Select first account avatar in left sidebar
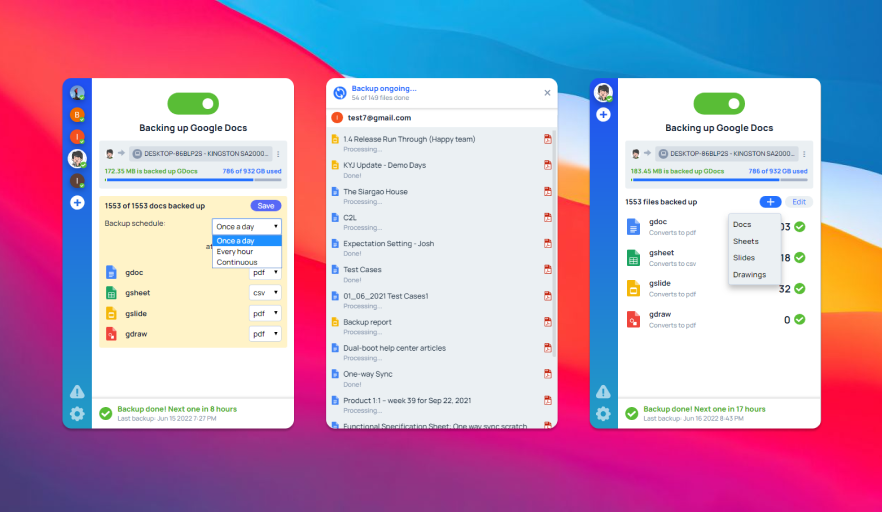The height and width of the screenshot is (512, 882). click(x=77, y=93)
